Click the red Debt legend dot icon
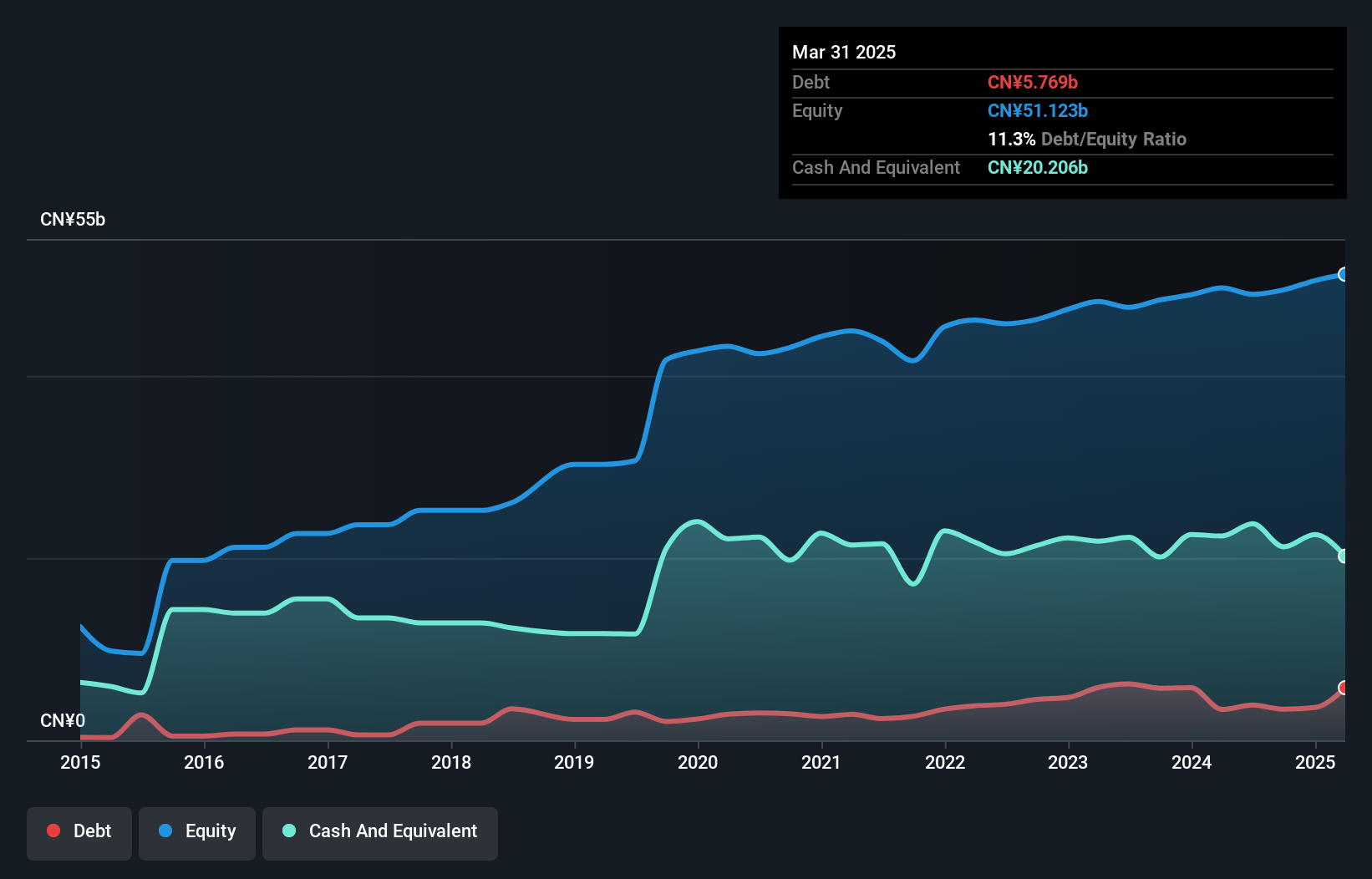 click(x=53, y=831)
